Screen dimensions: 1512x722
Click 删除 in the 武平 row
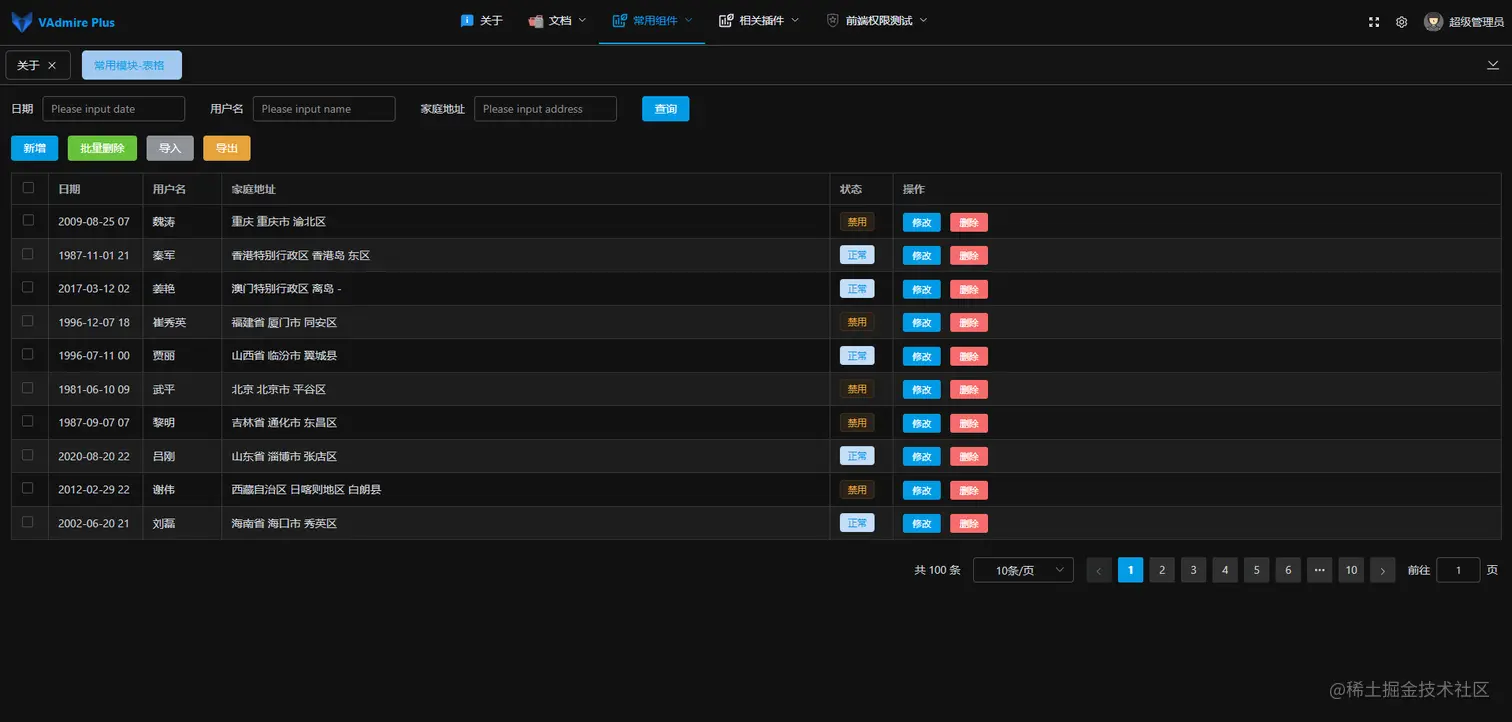(x=969, y=389)
